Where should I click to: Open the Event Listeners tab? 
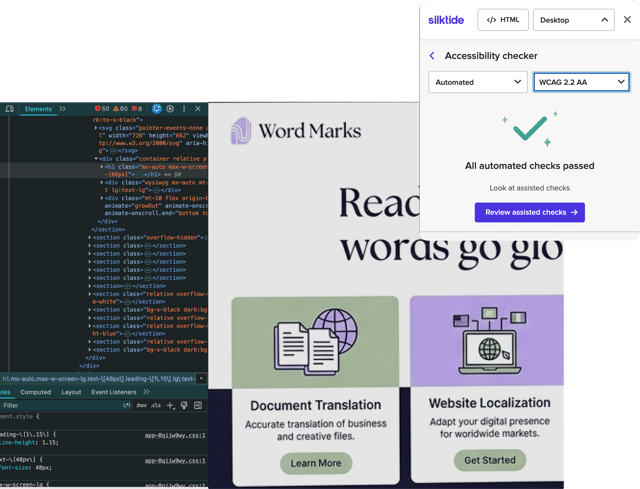pos(113,392)
